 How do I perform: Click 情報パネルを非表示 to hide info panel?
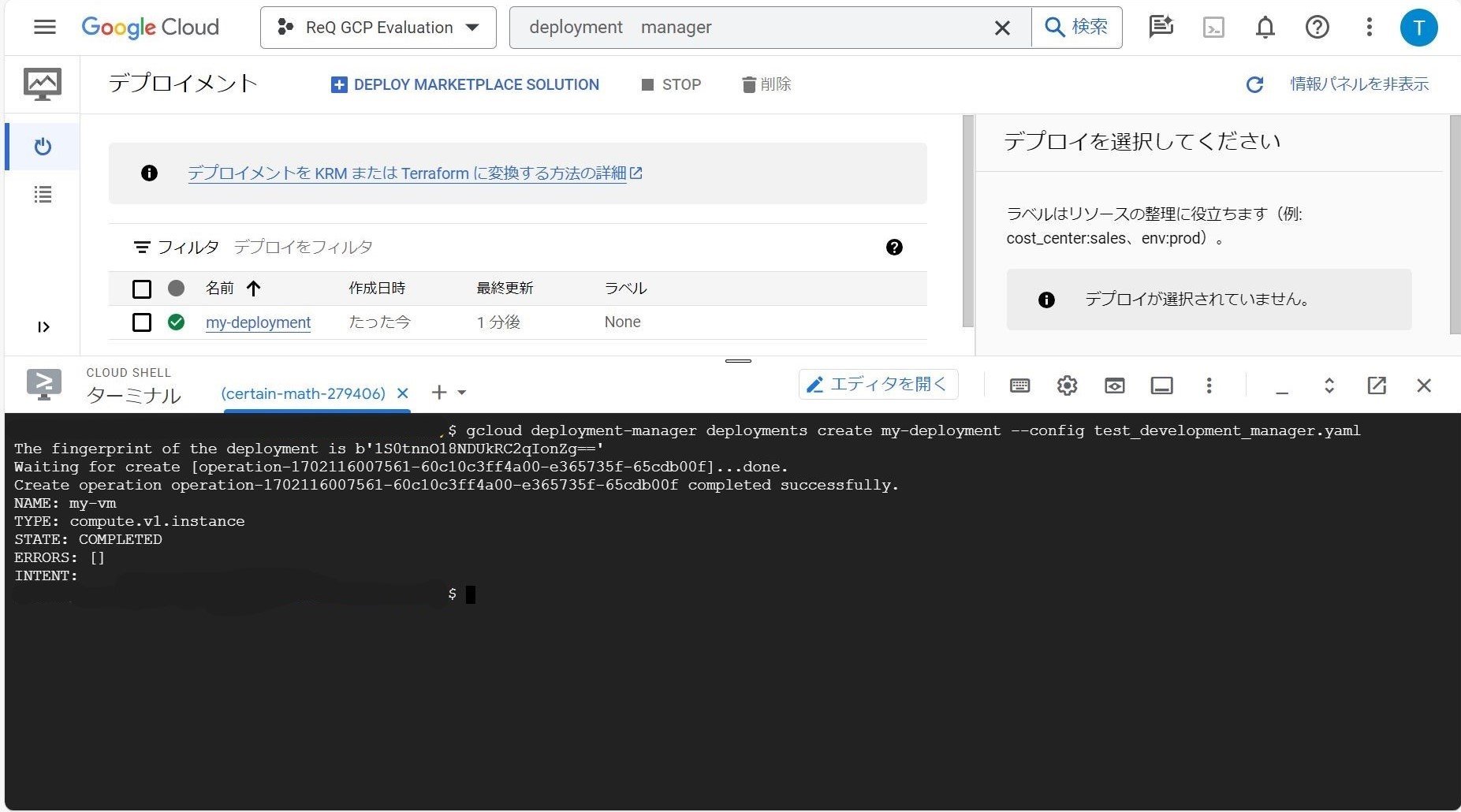(x=1359, y=84)
